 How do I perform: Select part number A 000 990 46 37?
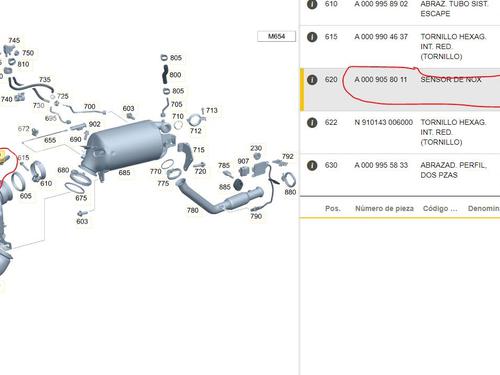tap(381, 37)
